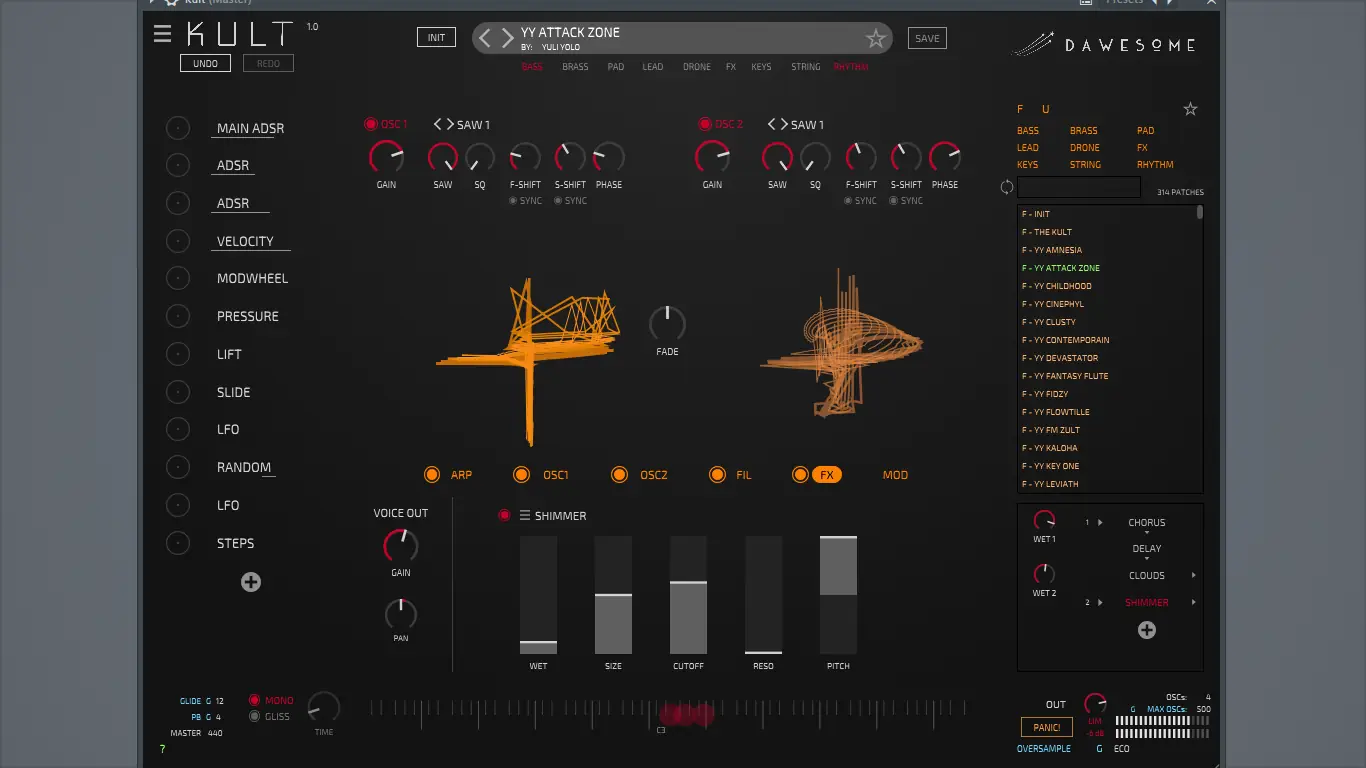Click the LIFT modulator circle

click(177, 354)
